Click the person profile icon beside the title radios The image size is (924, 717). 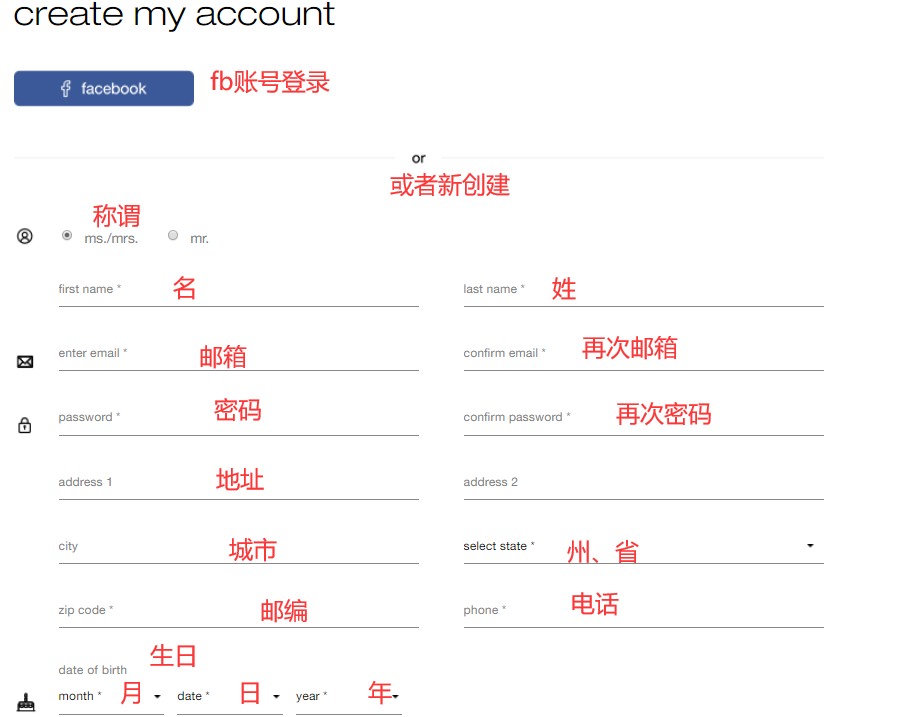[25, 236]
